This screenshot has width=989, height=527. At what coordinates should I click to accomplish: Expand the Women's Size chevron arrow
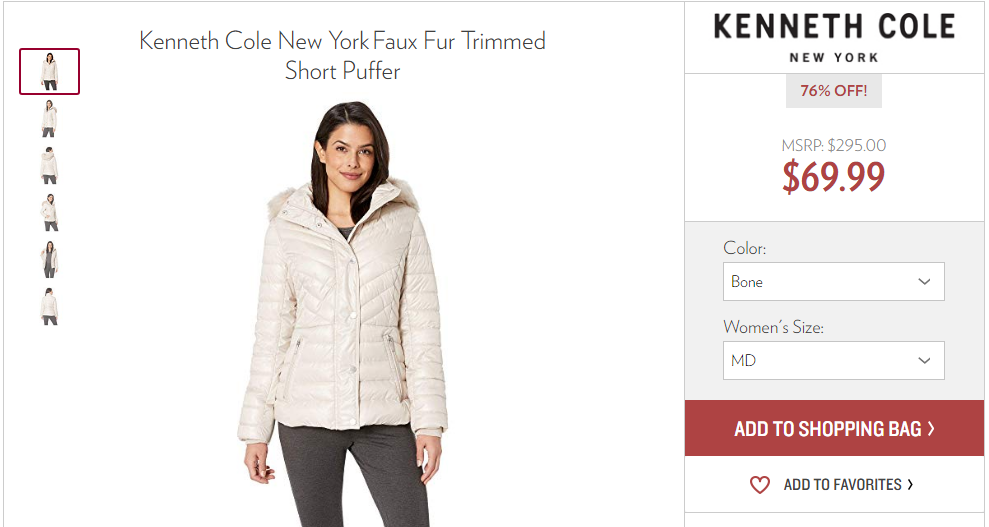(924, 361)
